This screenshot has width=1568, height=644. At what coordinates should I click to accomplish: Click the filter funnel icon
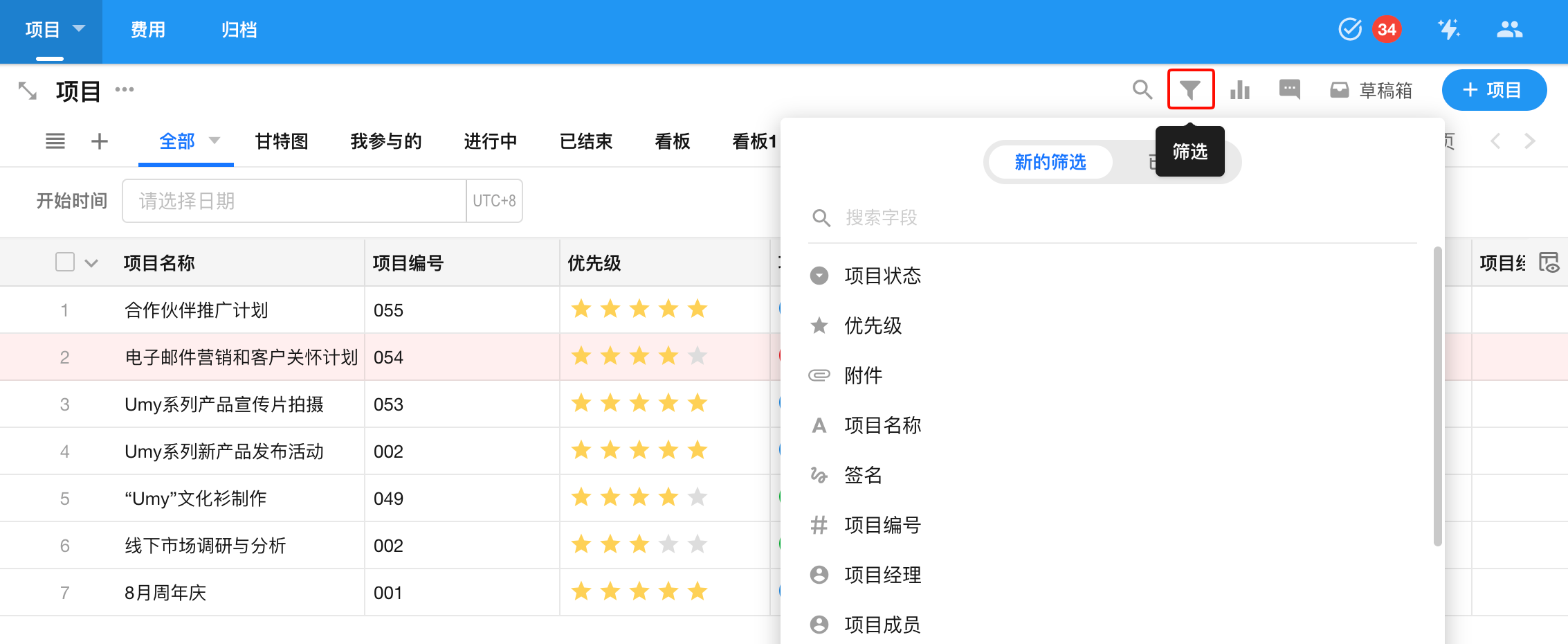(1190, 90)
